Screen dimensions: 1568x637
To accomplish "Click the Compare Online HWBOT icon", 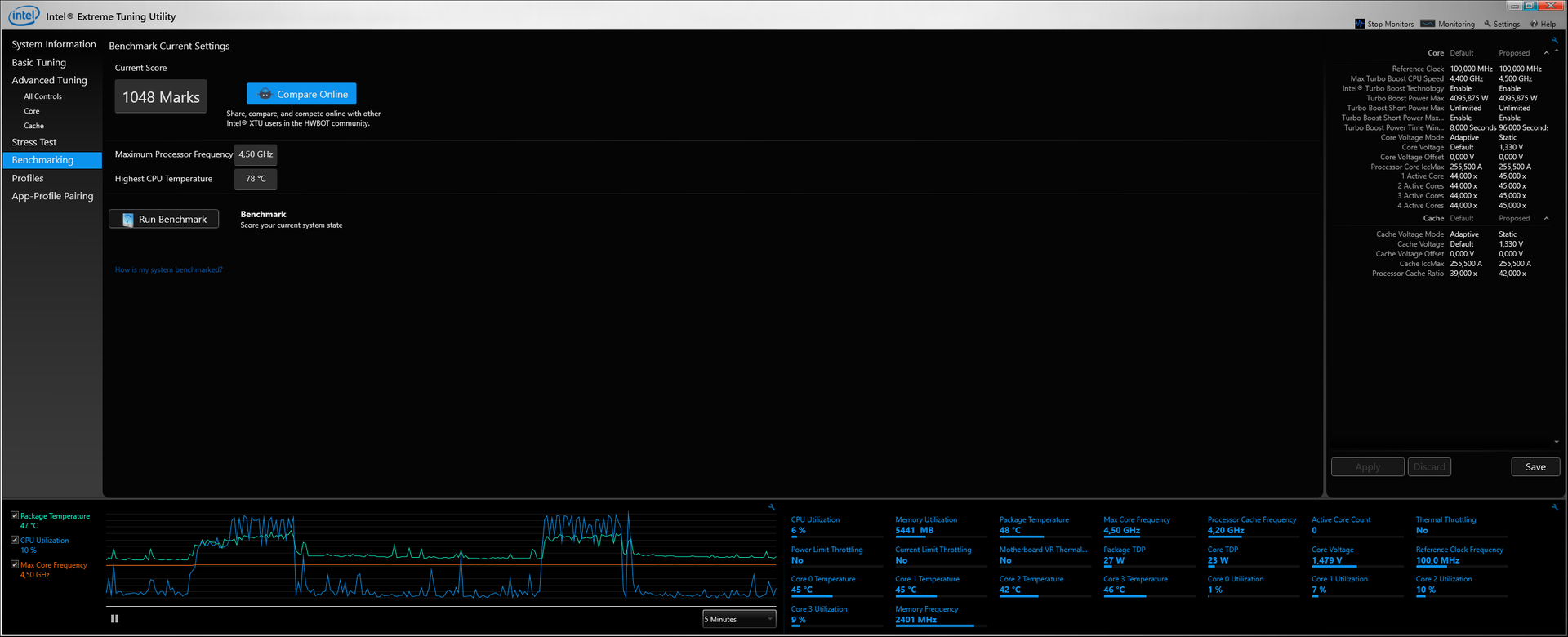I will pos(265,94).
